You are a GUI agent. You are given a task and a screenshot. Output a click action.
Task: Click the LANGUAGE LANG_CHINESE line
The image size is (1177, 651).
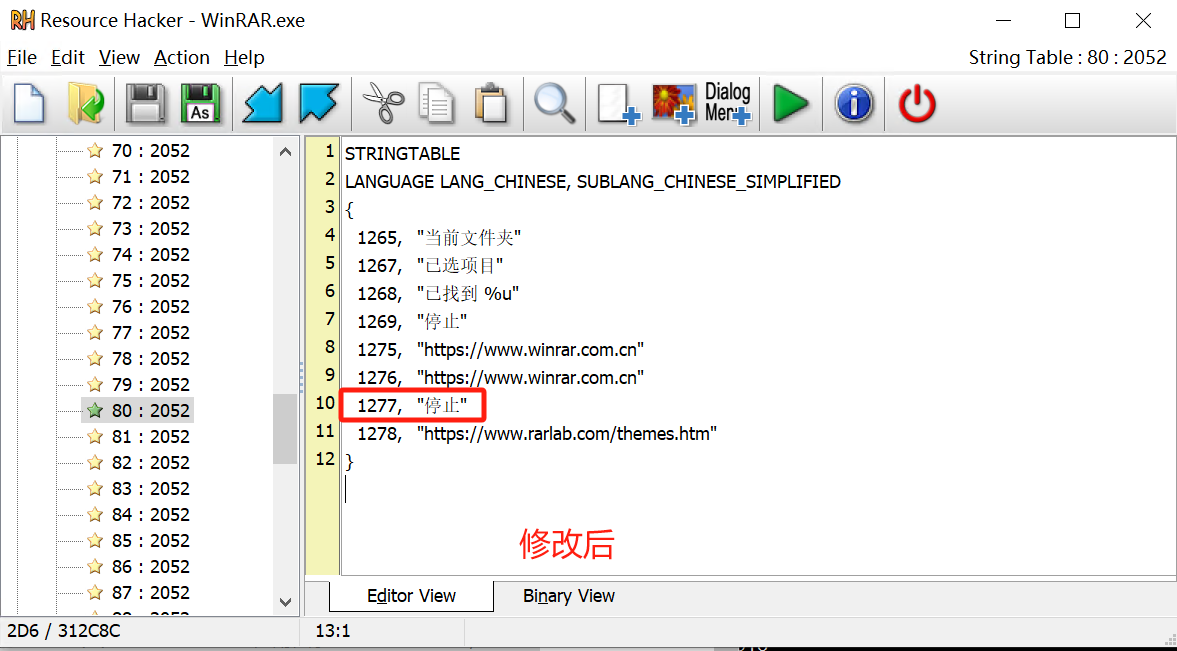pyautogui.click(x=592, y=182)
